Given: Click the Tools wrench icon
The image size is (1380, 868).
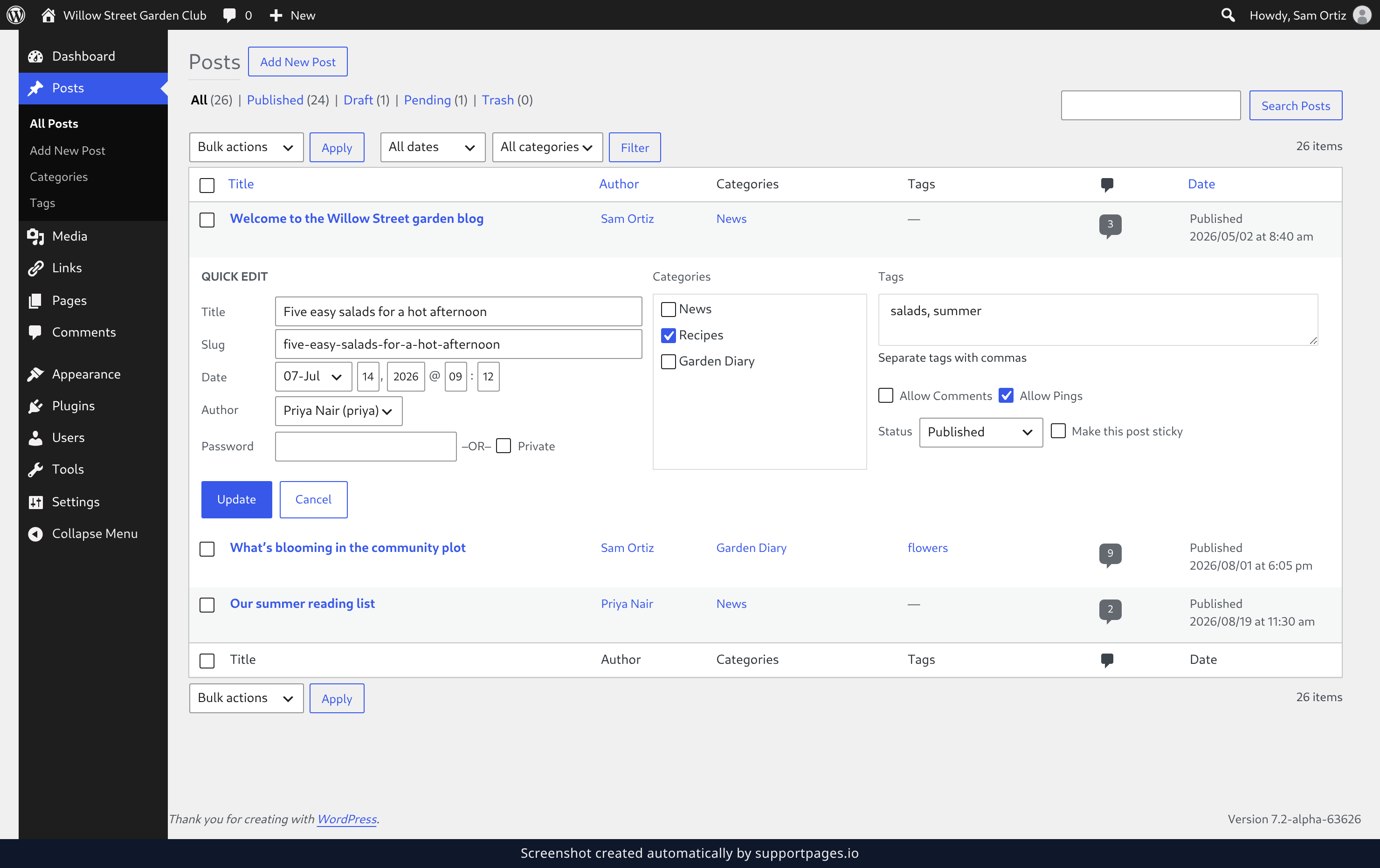Looking at the screenshot, I should (x=35, y=469).
